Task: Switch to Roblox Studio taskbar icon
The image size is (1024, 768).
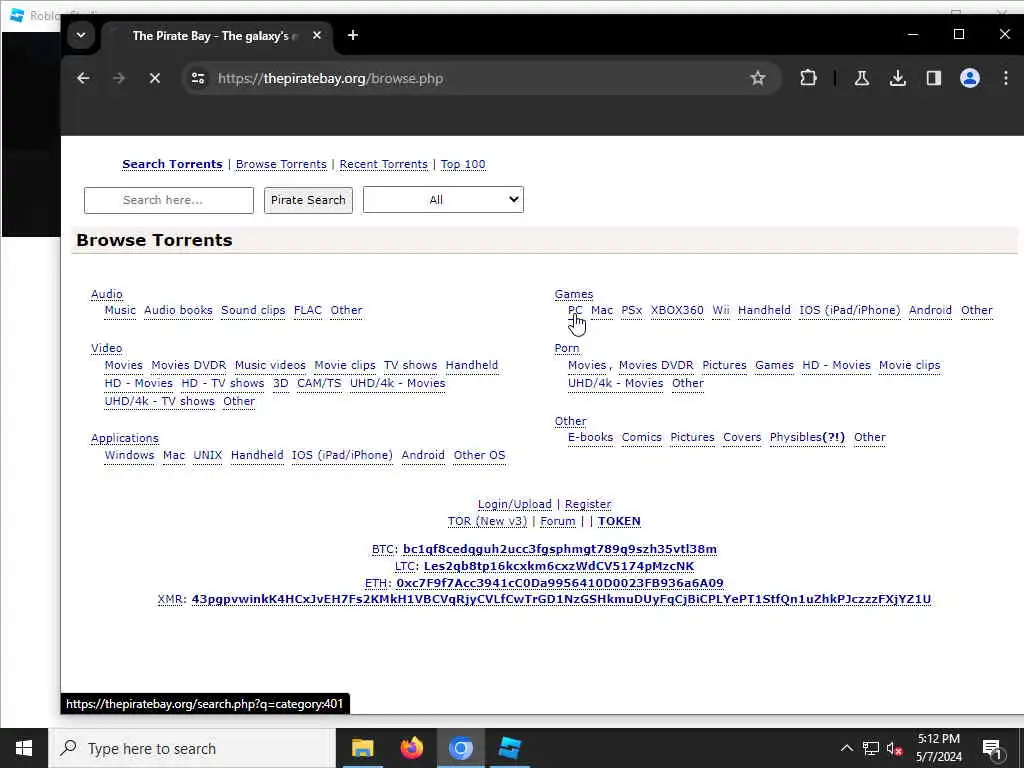Action: click(x=509, y=748)
